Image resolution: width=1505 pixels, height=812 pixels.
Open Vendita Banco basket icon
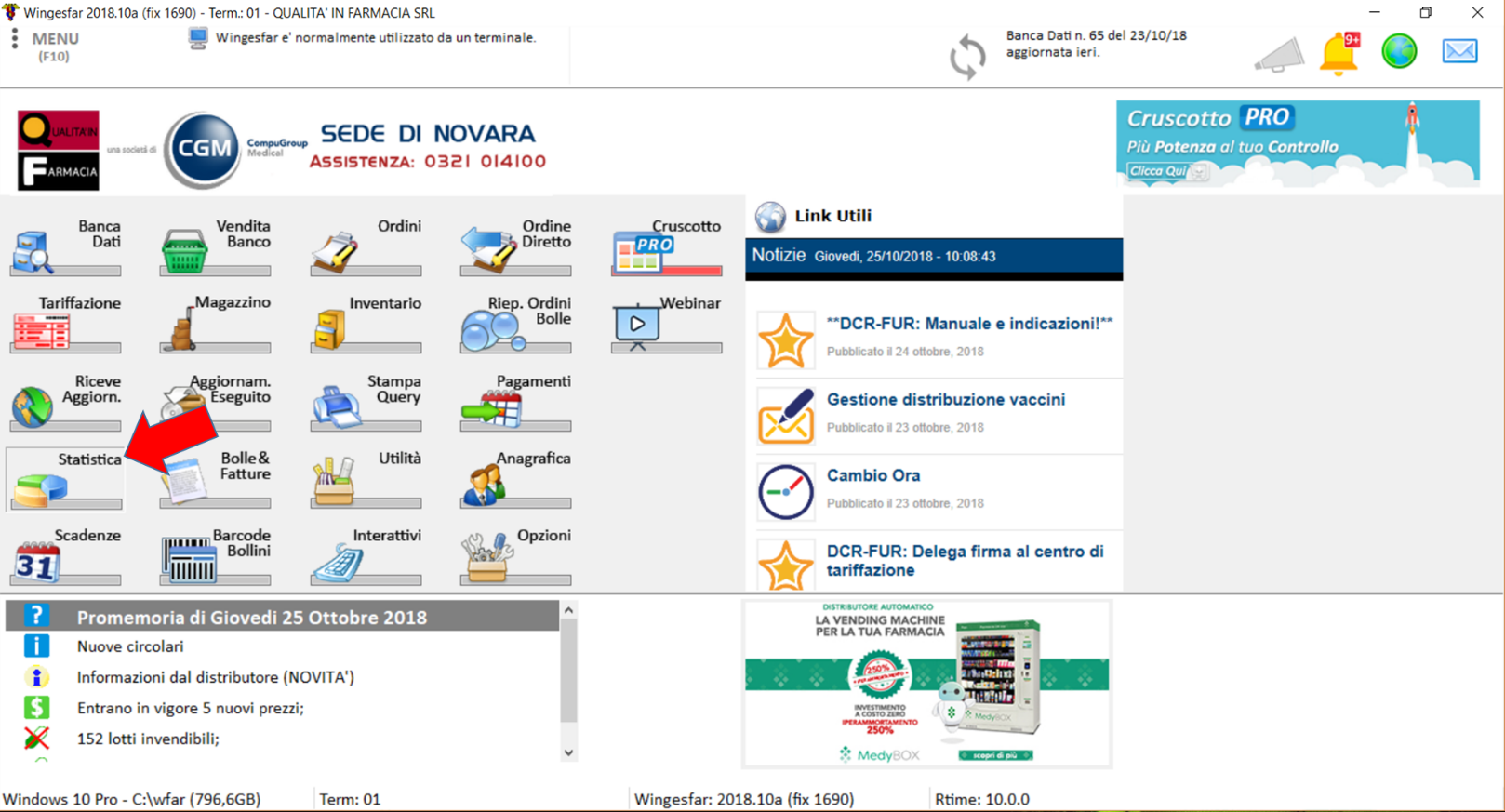point(184,251)
